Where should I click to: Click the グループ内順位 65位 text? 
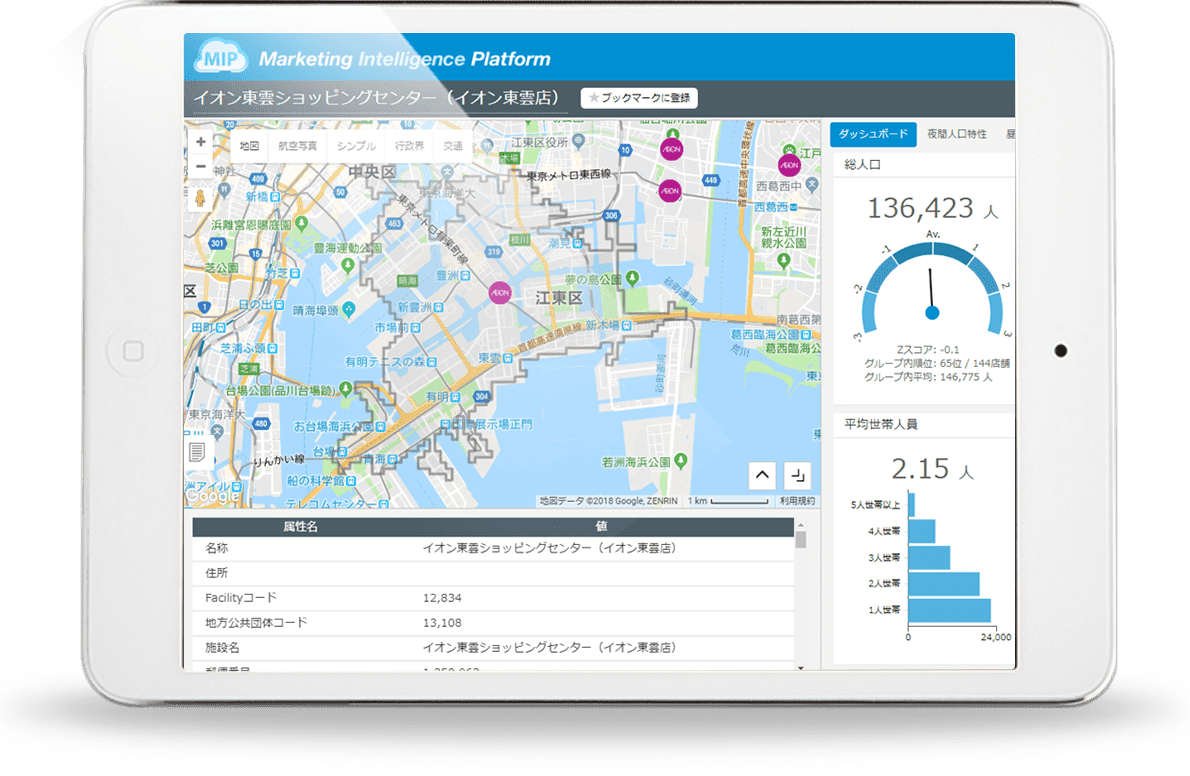[937, 364]
